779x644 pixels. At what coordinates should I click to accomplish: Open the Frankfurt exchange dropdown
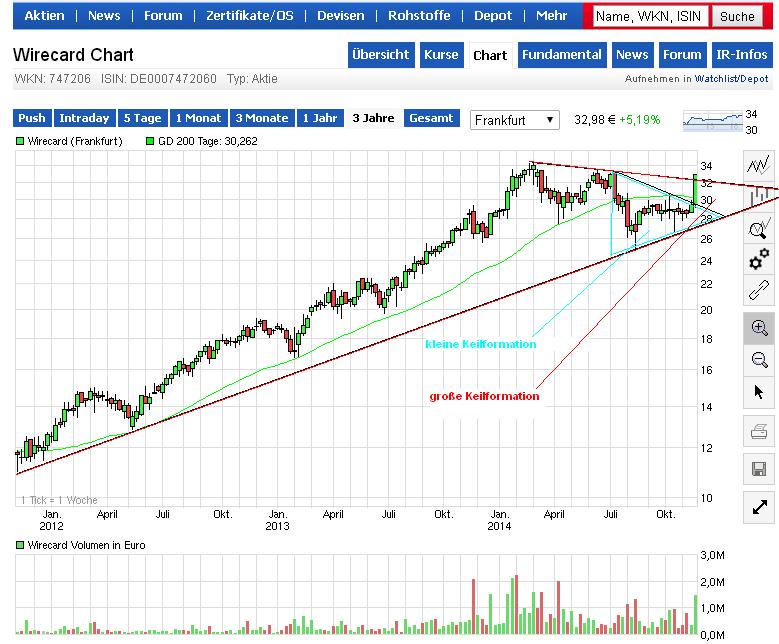click(514, 120)
